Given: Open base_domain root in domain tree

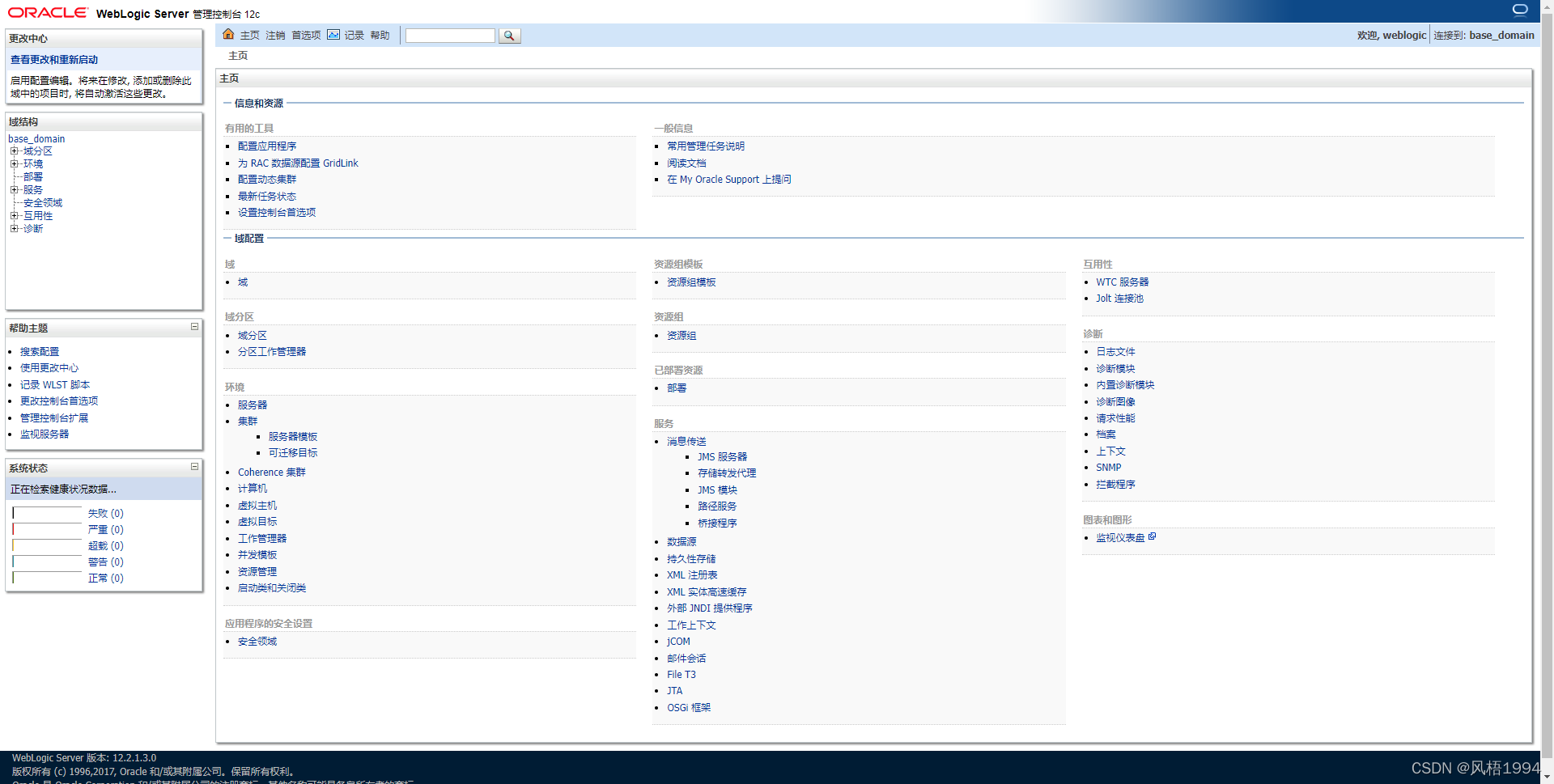Looking at the screenshot, I should point(36,139).
